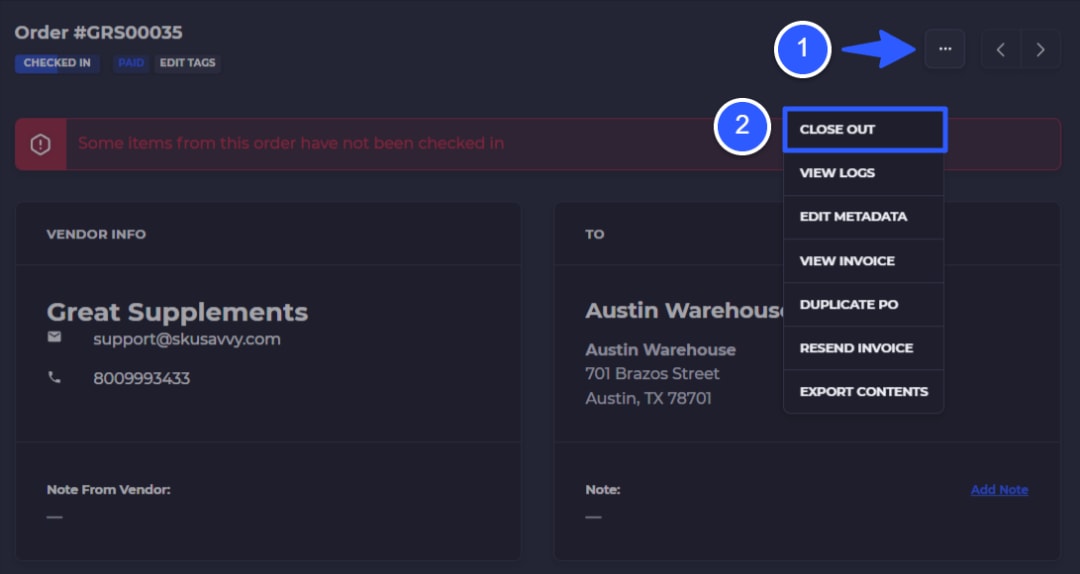1080x574 pixels.
Task: Click the items not checked in warning message
Action: (291, 143)
